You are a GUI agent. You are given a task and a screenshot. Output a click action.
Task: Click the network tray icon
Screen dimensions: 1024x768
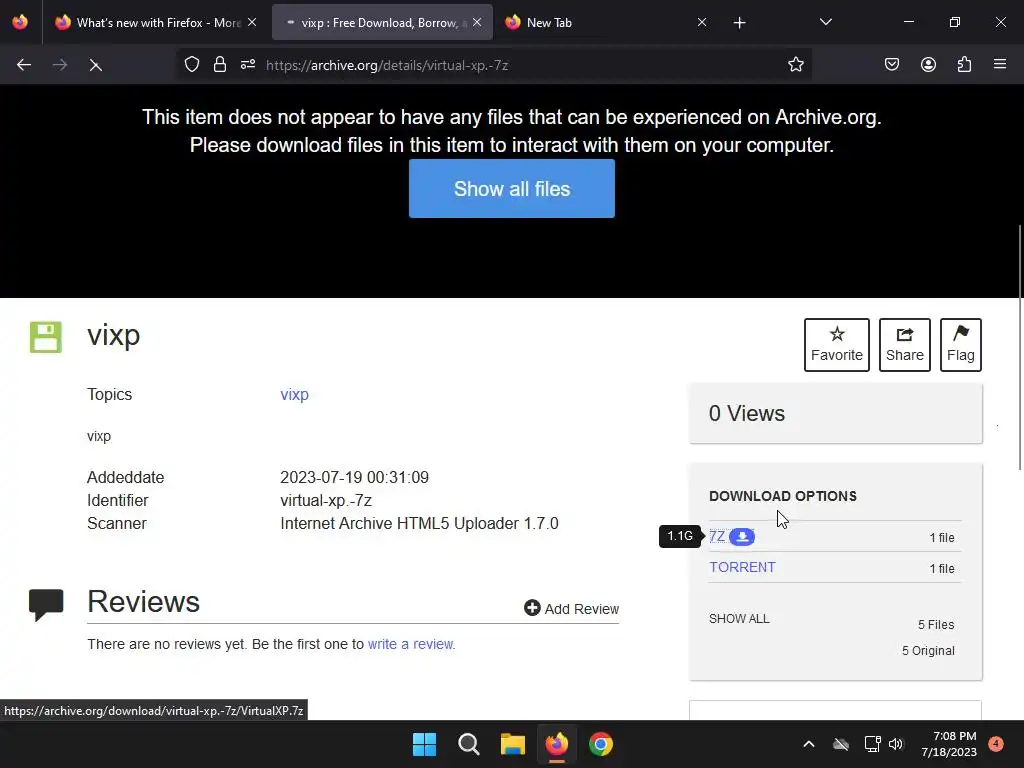872,744
